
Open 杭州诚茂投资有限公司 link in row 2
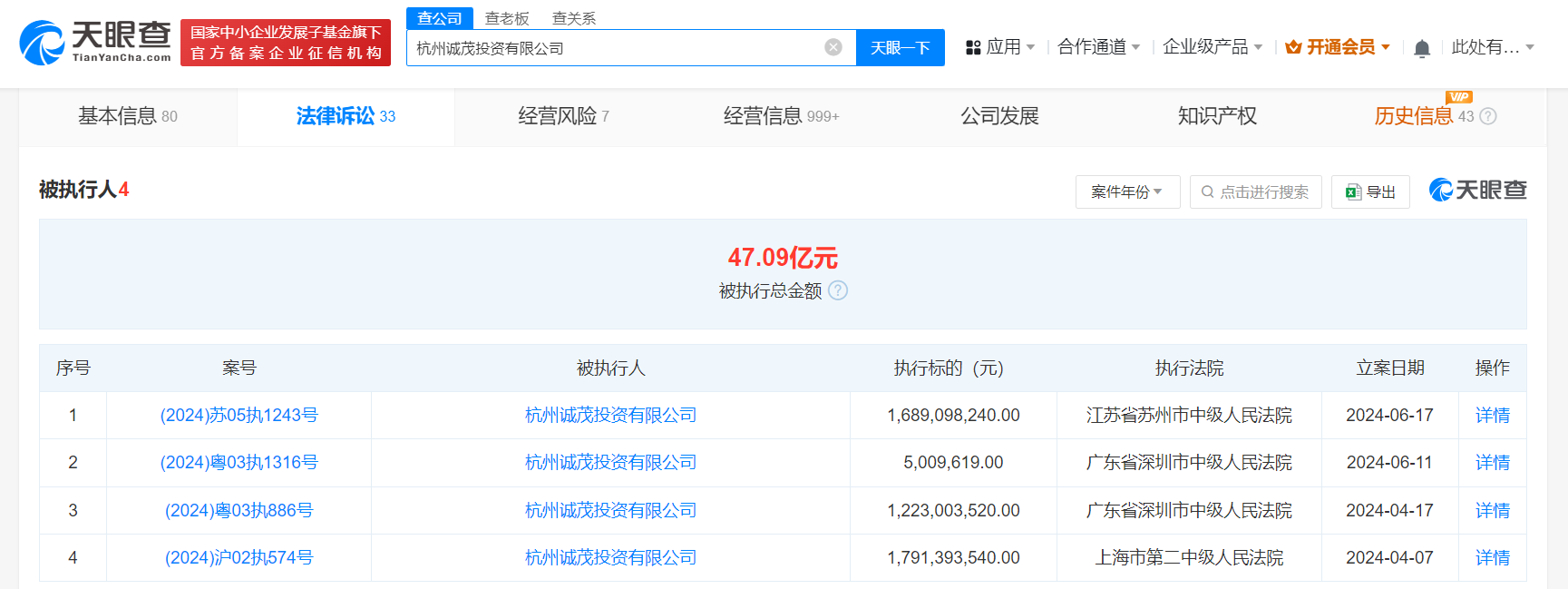point(610,462)
